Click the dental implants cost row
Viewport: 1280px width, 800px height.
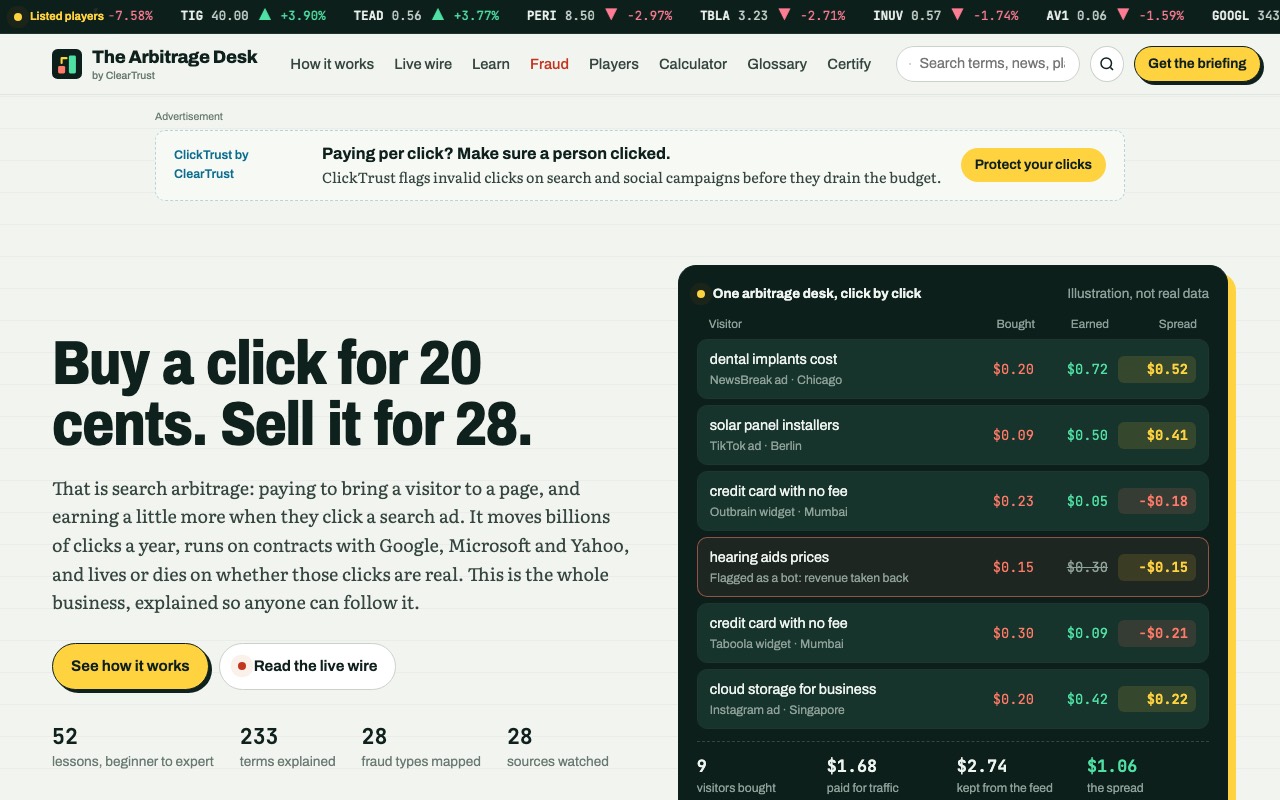click(953, 369)
